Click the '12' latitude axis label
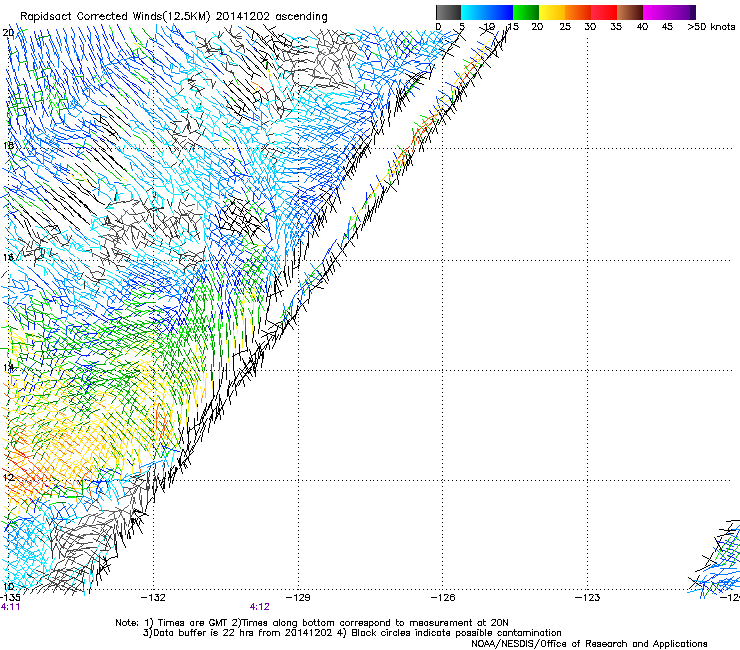This screenshot has height=650, width=740. click(x=8, y=477)
